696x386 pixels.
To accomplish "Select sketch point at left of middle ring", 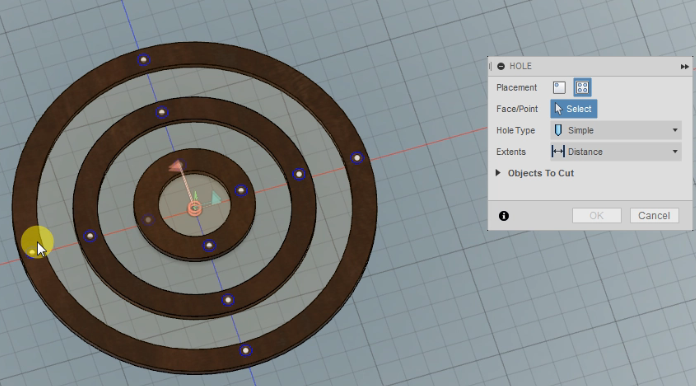I will [90, 236].
